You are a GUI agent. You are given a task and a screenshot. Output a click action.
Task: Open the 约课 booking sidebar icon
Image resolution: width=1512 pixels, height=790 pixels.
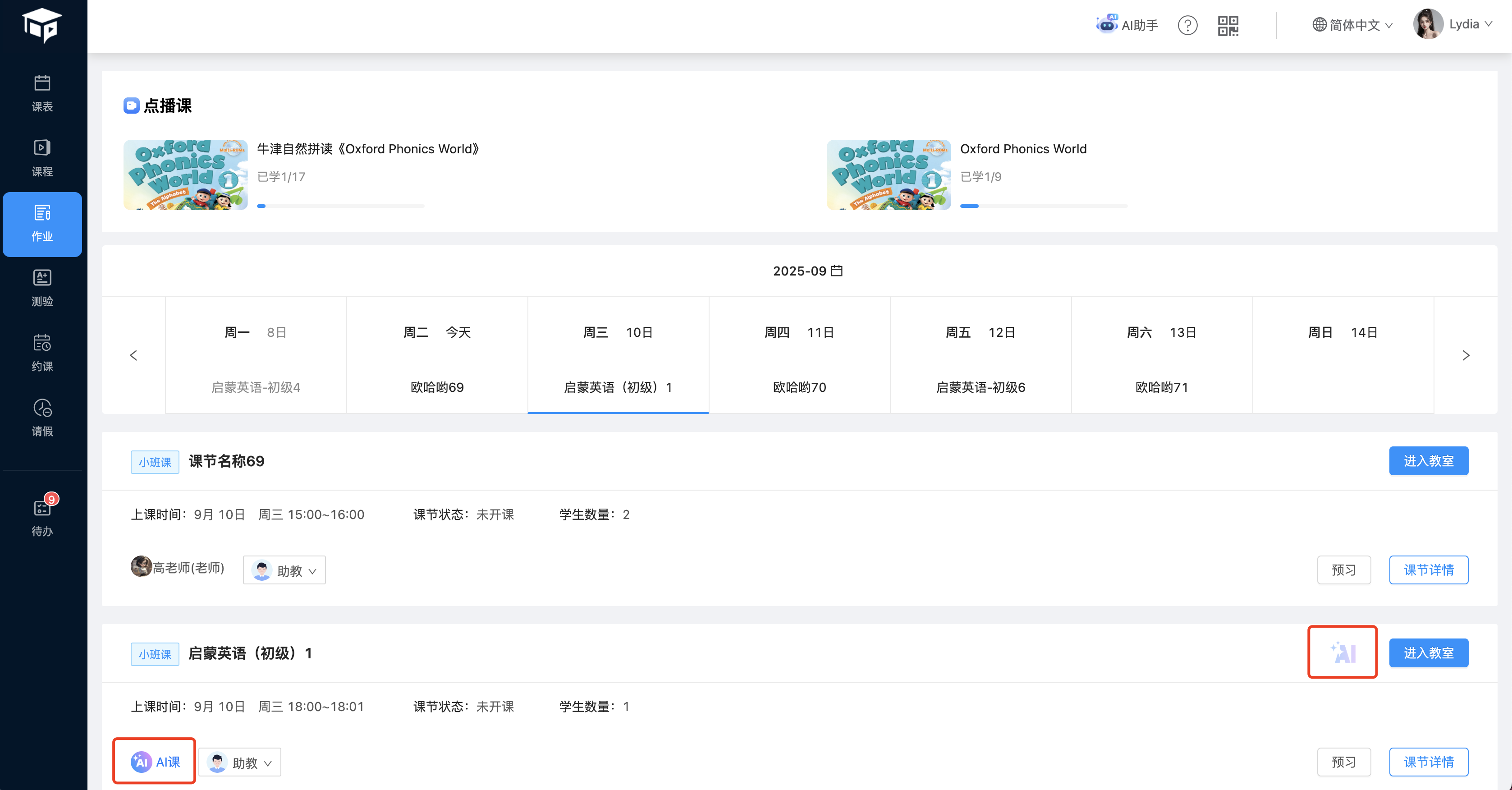pos(41,352)
